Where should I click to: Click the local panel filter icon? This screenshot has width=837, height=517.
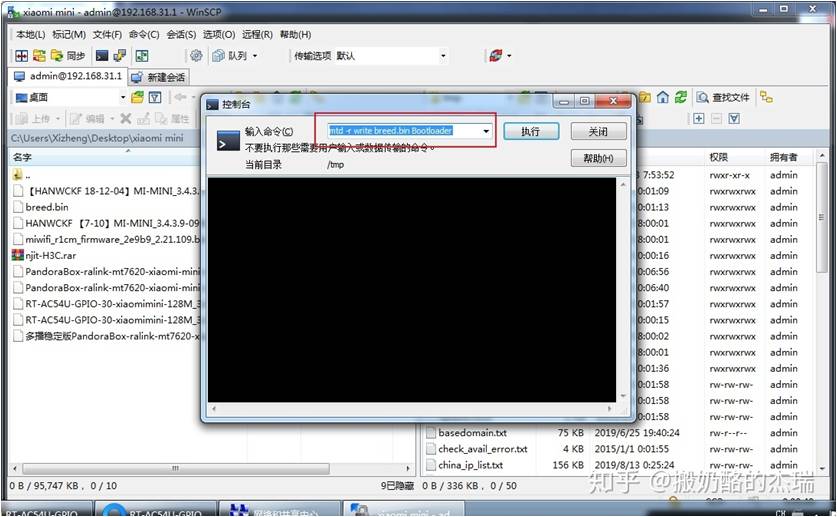coord(155,97)
